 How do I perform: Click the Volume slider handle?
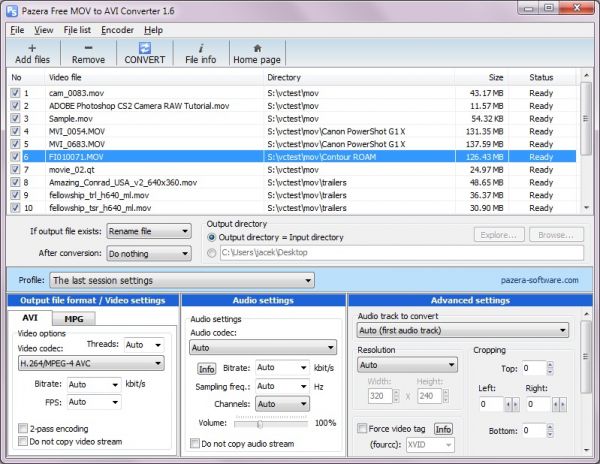pyautogui.click(x=262, y=423)
